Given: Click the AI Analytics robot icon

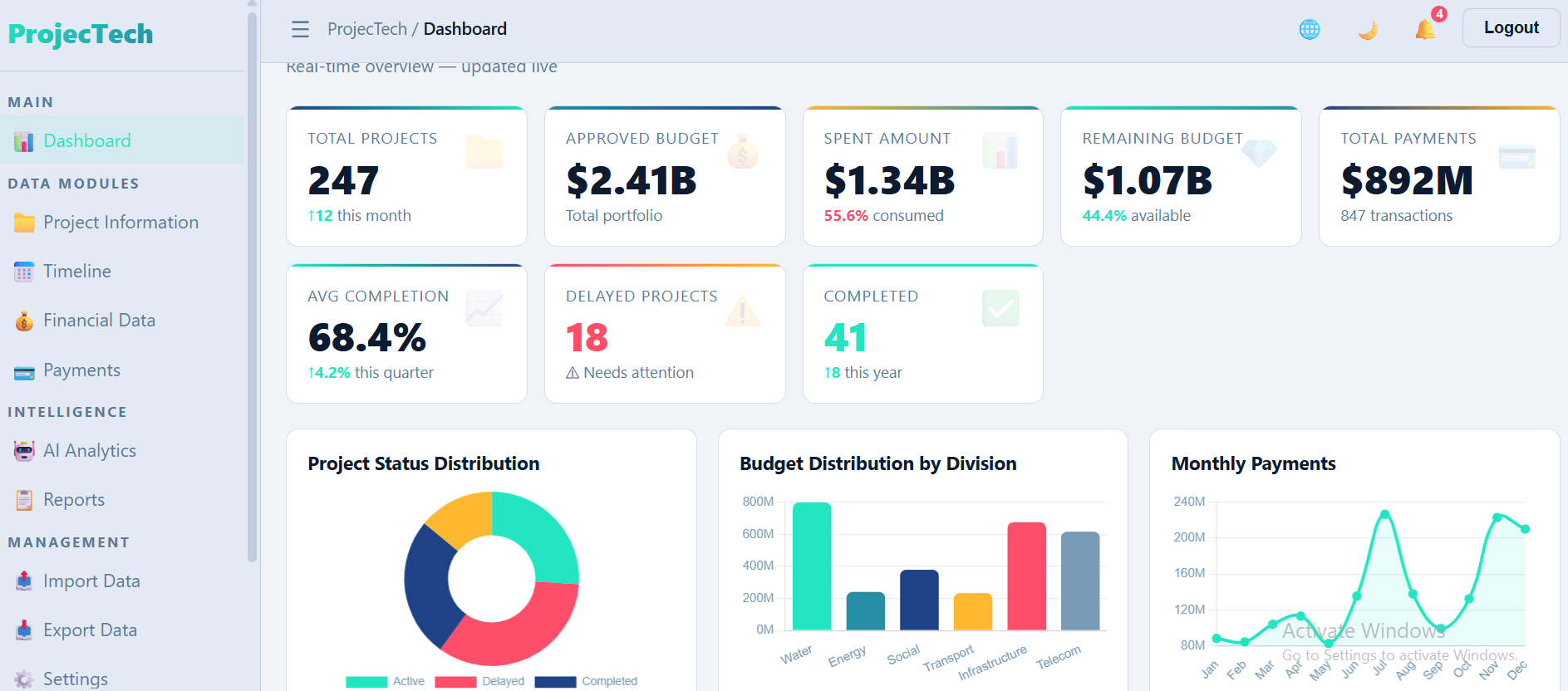Looking at the screenshot, I should coord(24,451).
